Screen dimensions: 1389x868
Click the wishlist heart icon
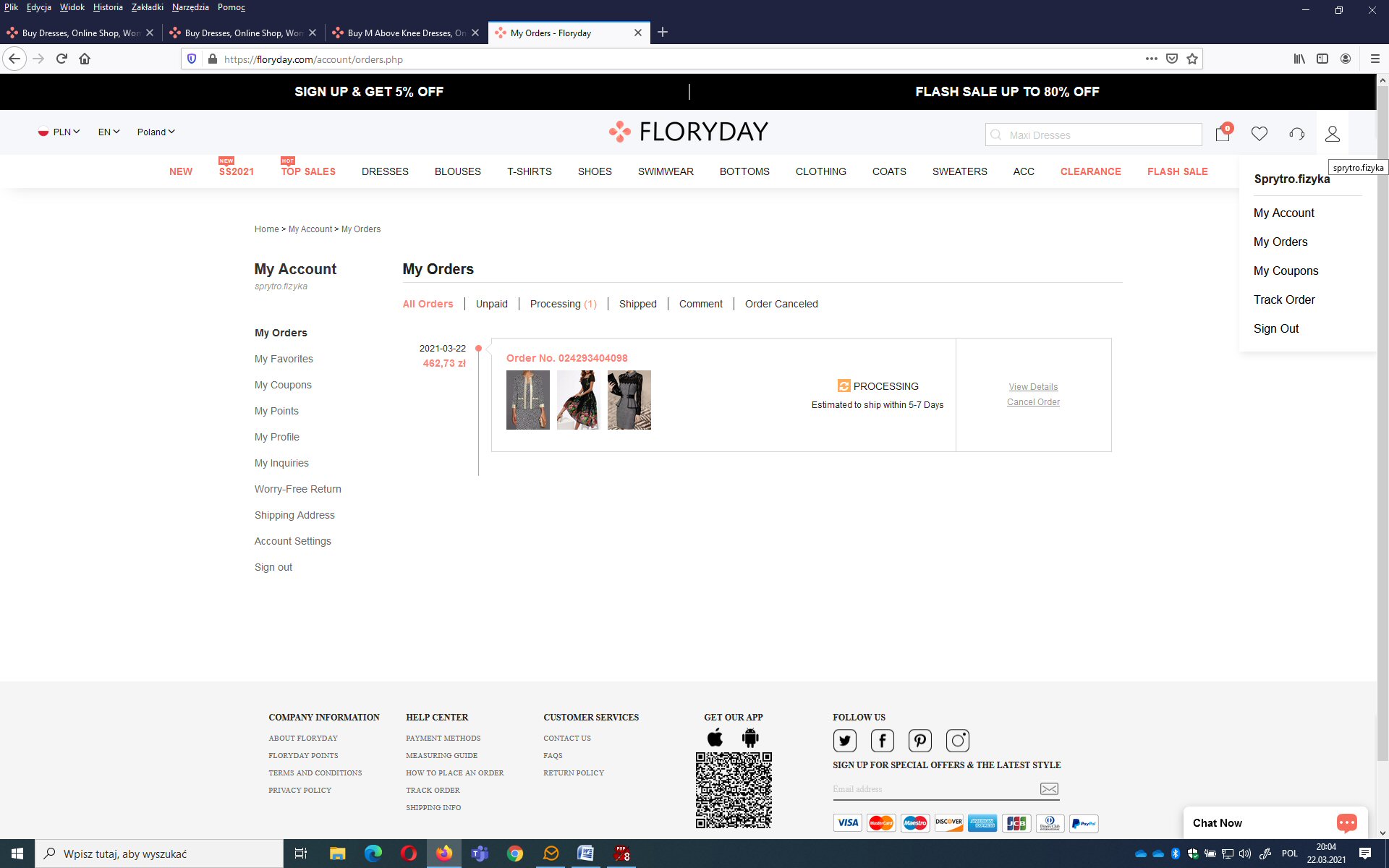pyautogui.click(x=1260, y=134)
